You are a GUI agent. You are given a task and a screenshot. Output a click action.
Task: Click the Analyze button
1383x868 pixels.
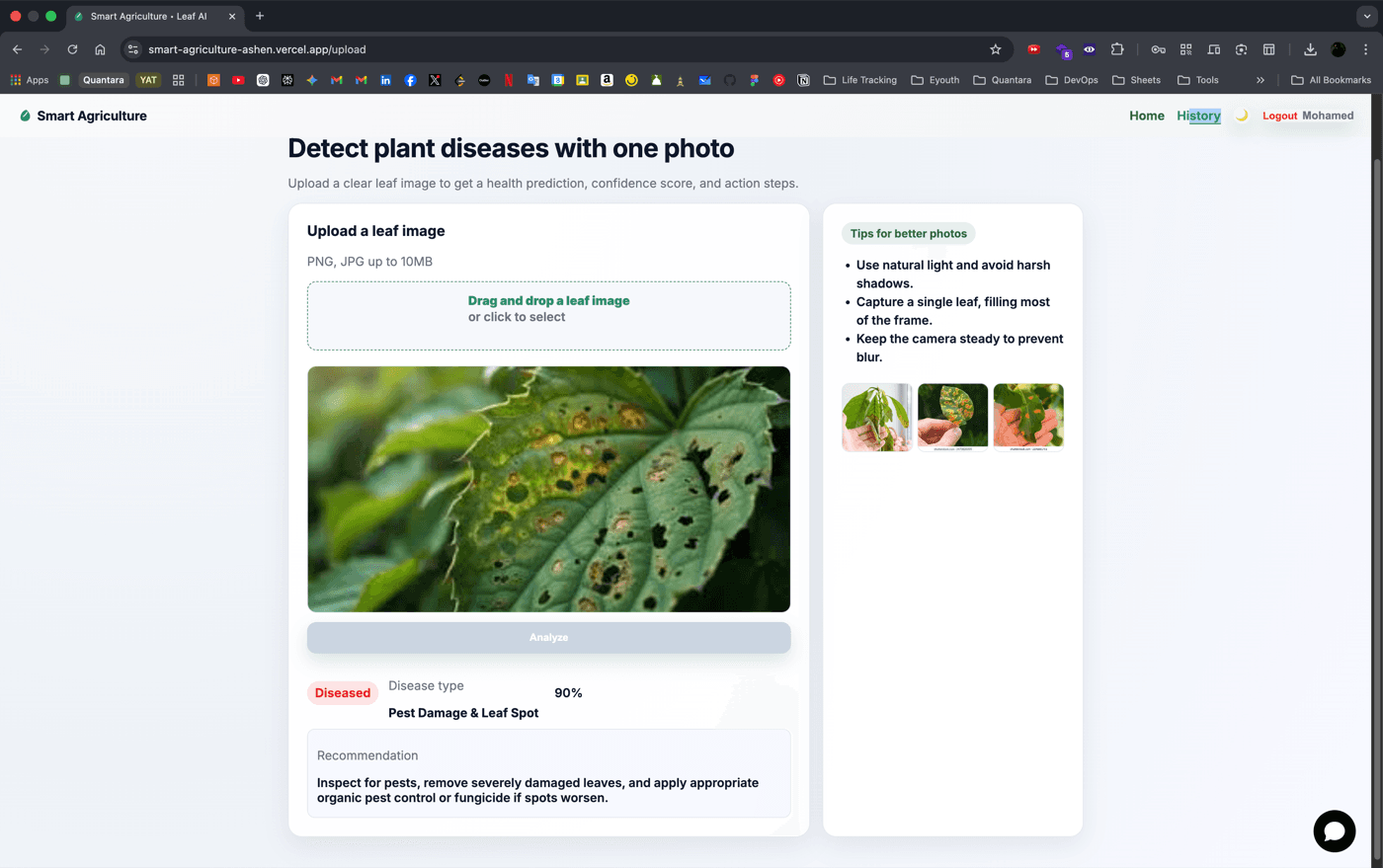[x=548, y=637]
